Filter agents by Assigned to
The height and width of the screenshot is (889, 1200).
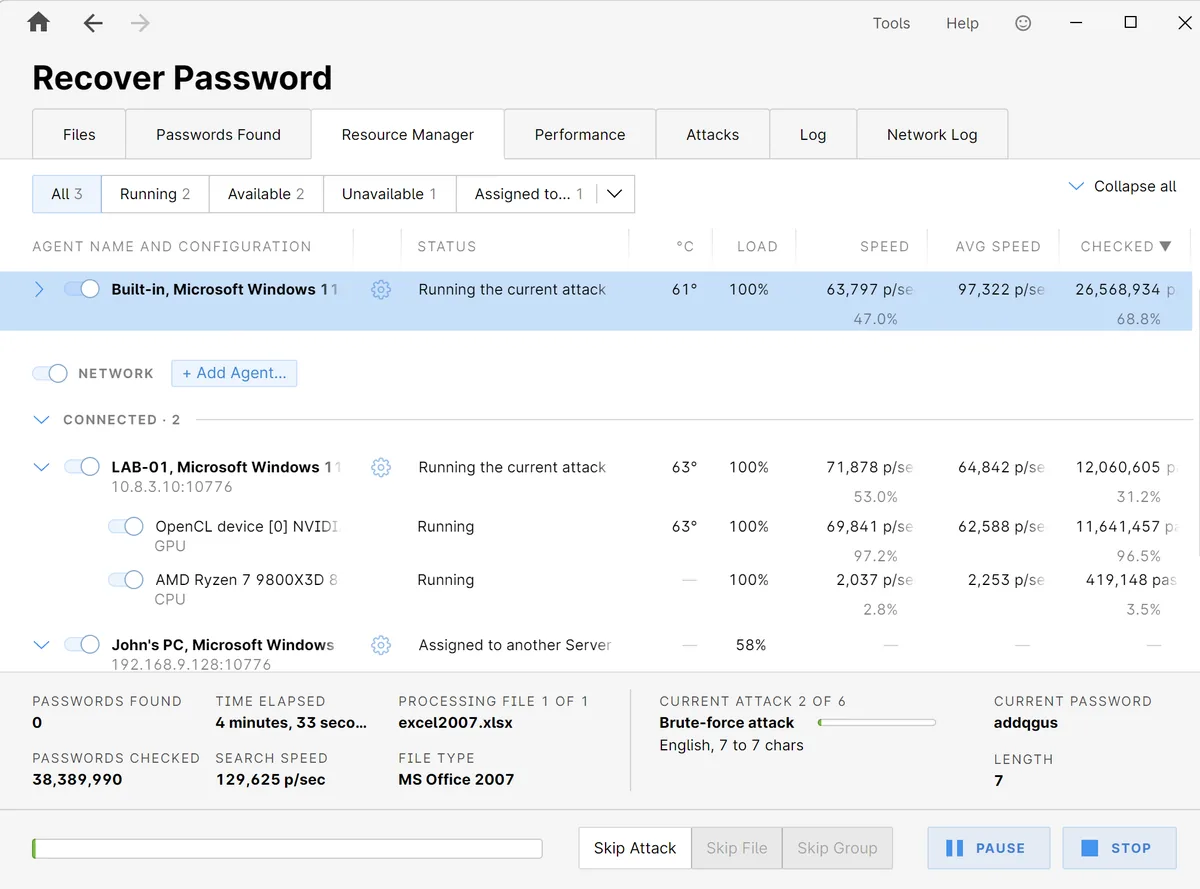[527, 194]
